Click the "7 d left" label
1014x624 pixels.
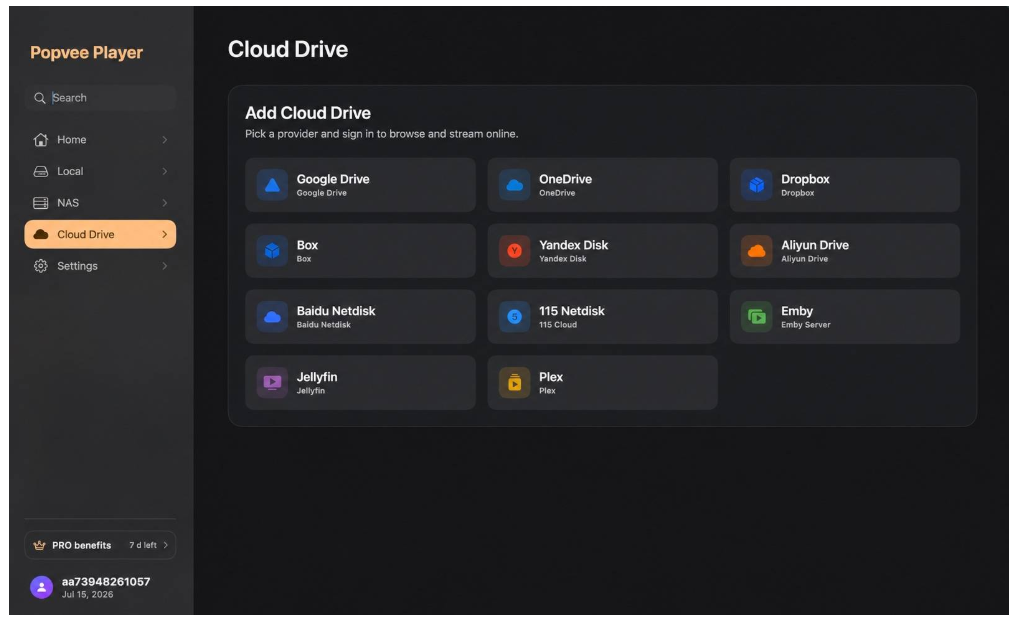click(x=142, y=545)
